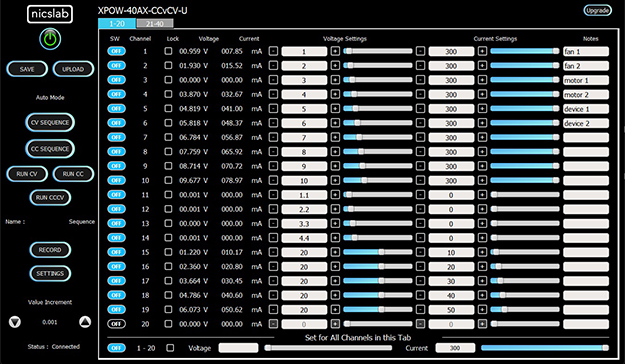625x364 pixels.
Task: Click plus icon for channel 15 current
Action: [x=482, y=252]
